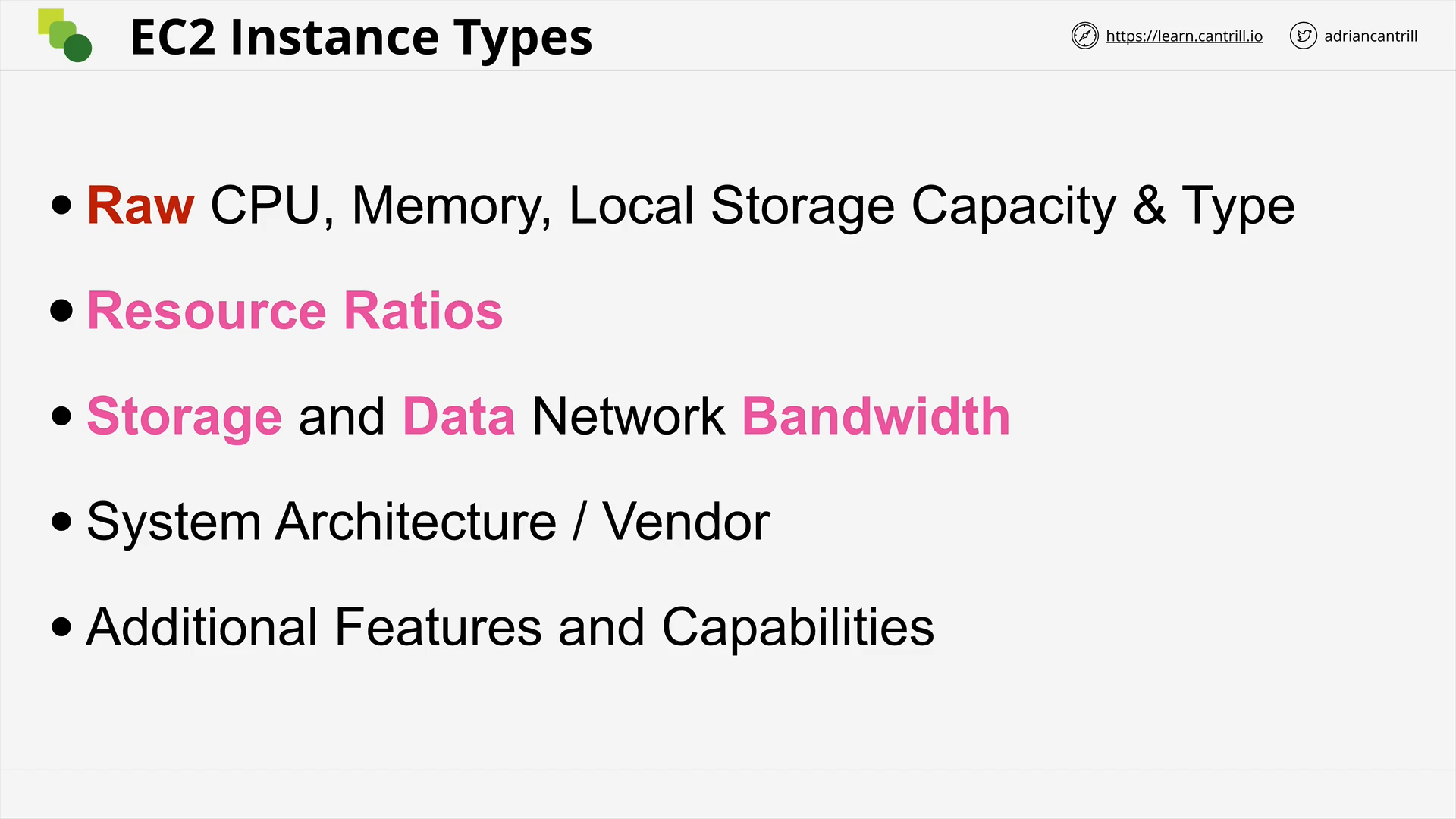Screen dimensions: 1456x819
Task: Click the words Local Storage Capacity
Action: [843, 206]
